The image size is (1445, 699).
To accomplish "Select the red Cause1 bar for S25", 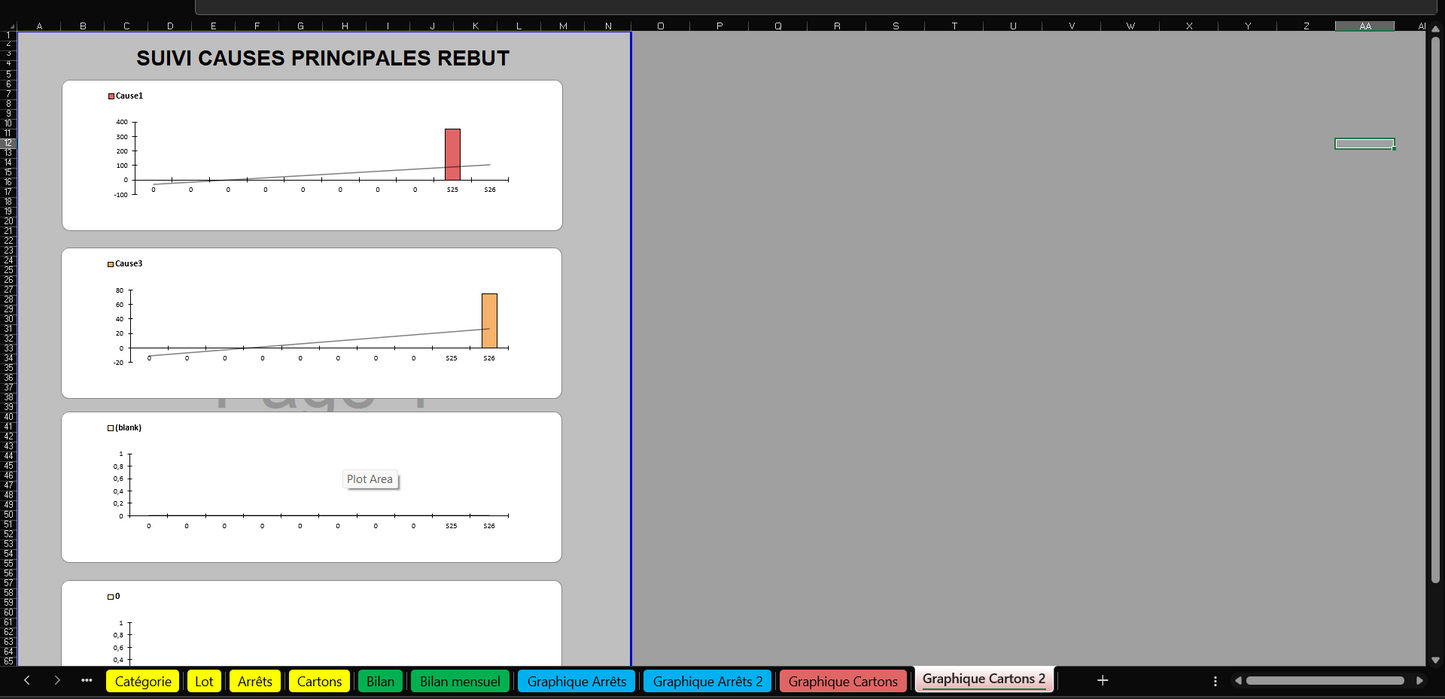I will [x=453, y=154].
